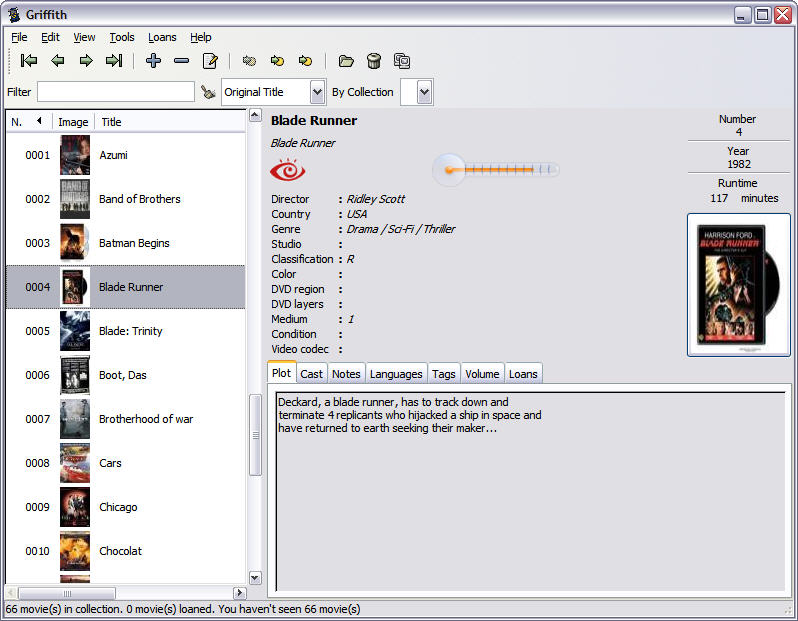Open the Help menu

201,37
